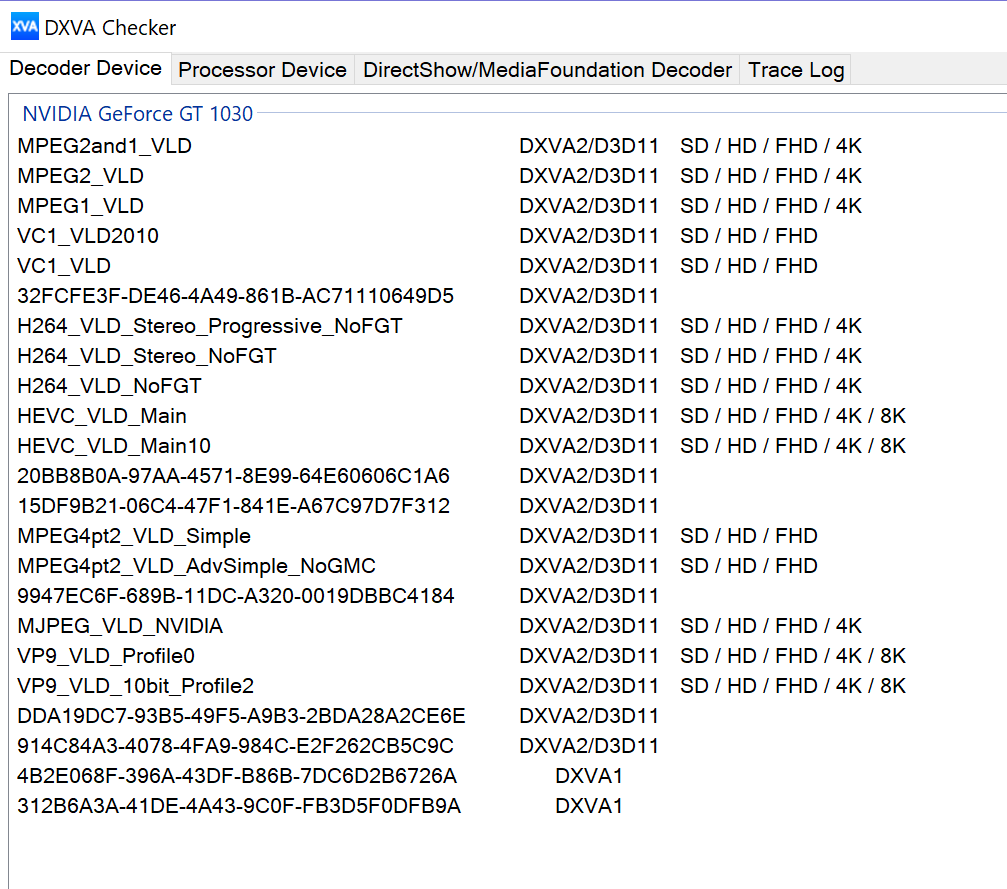Select the H264_VLD_NoFGT row
Image resolution: width=1007 pixels, height=889 pixels.
click(x=507, y=385)
